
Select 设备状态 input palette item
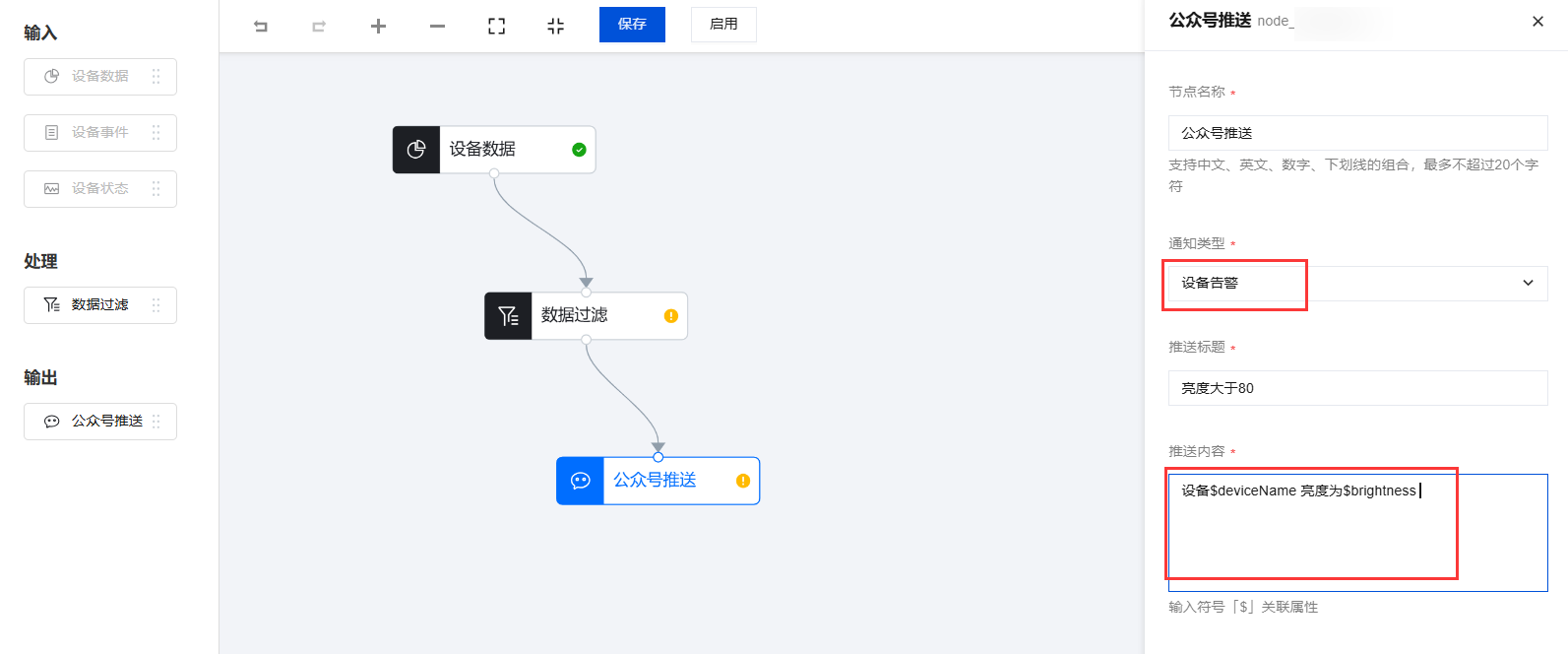(100, 189)
